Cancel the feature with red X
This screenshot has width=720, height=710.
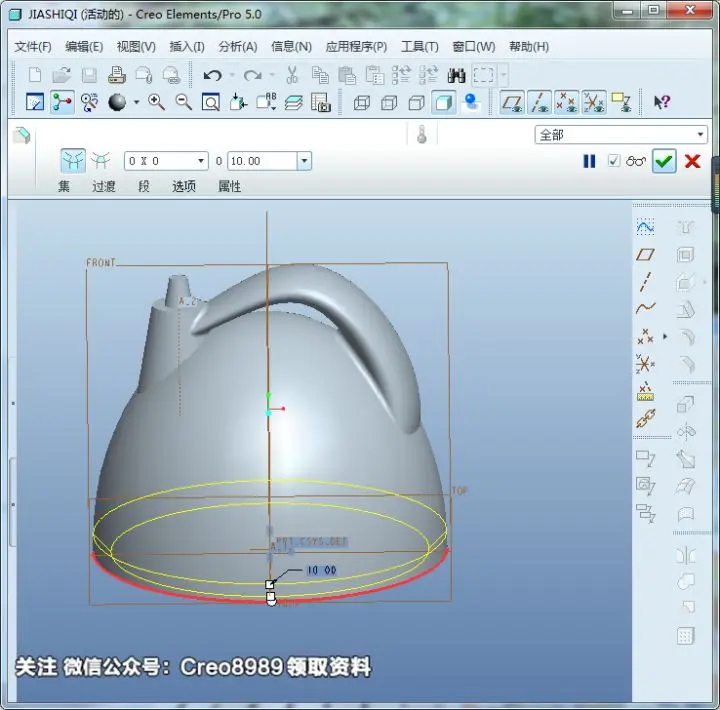(x=692, y=161)
